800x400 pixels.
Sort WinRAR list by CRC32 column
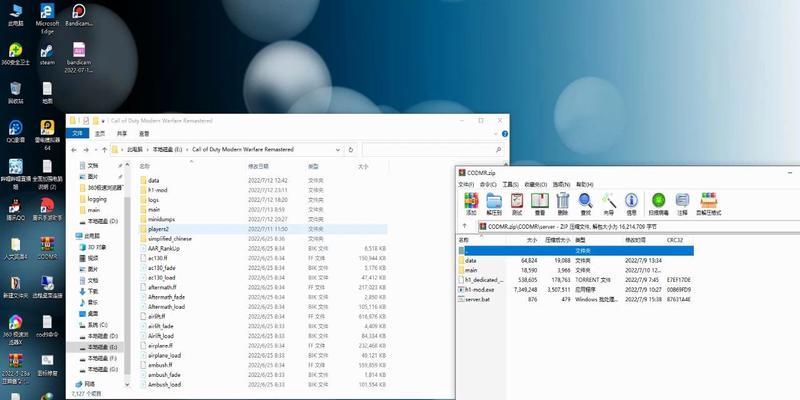(x=674, y=239)
